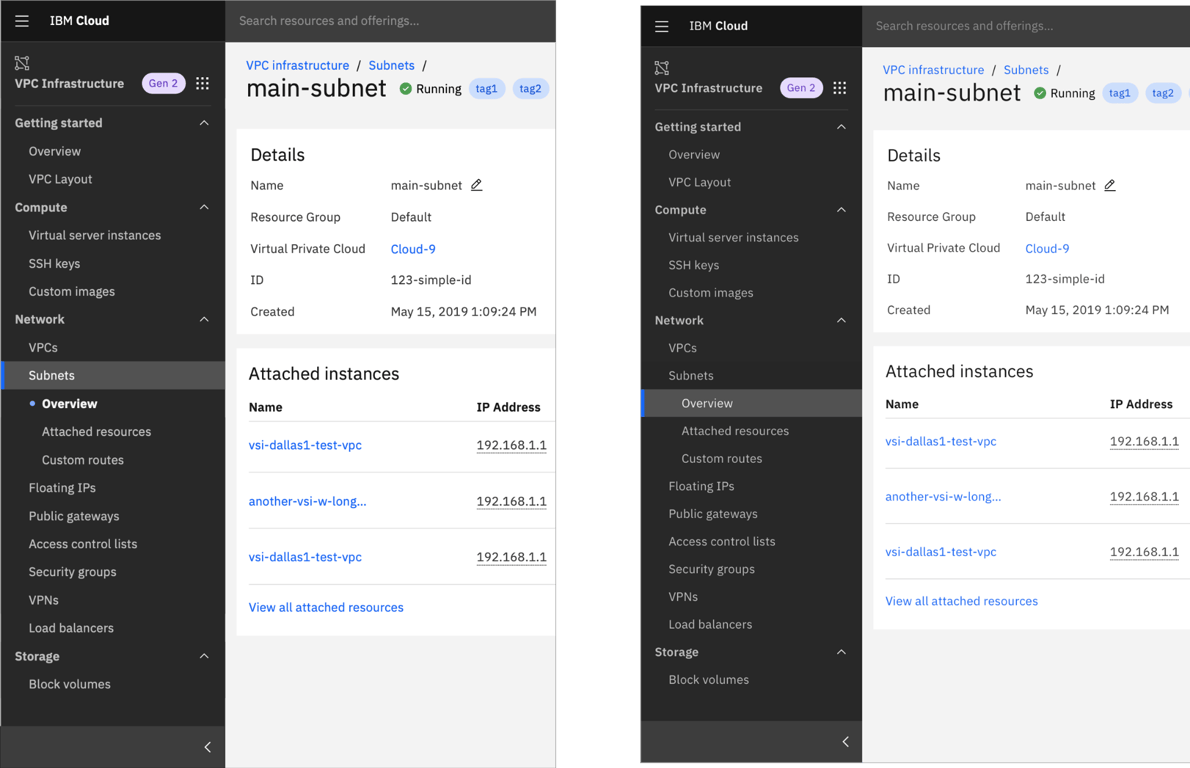1190x768 pixels.
Task: Open the navigation hamburger menu
Action: click(22, 20)
